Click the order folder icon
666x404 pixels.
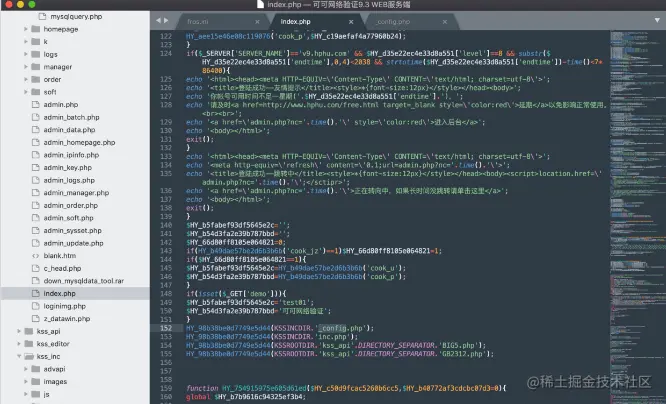click(36, 79)
